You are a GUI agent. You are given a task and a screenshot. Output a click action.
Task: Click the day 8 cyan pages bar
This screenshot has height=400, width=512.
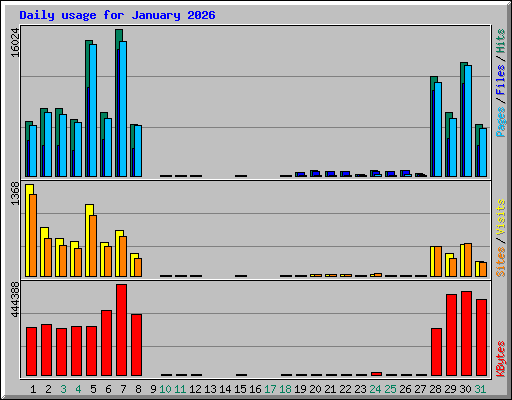(138, 151)
